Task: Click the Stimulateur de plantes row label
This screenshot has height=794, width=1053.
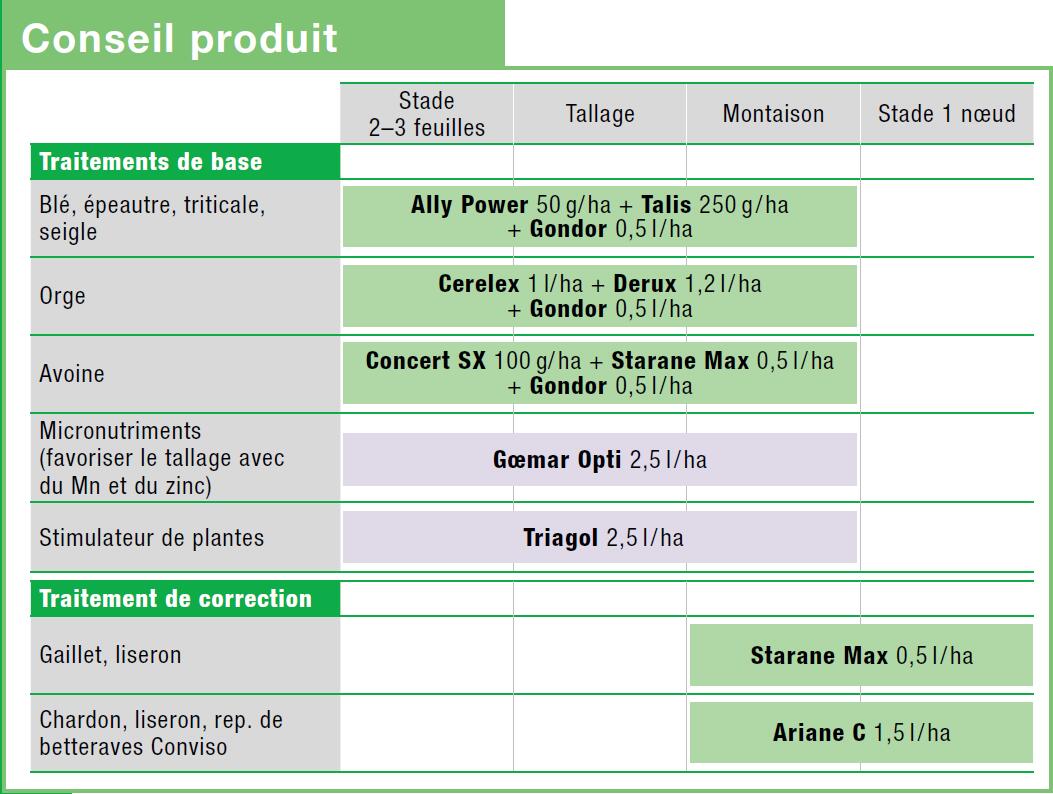Action: pyautogui.click(x=151, y=538)
